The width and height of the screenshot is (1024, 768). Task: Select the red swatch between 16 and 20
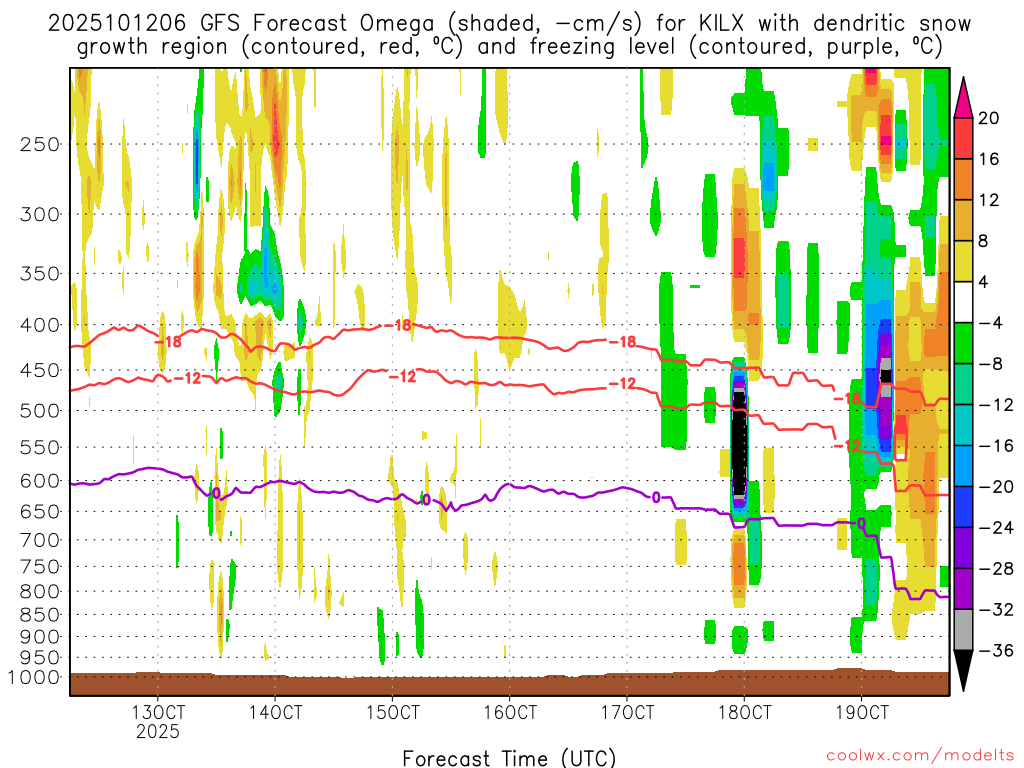(964, 138)
